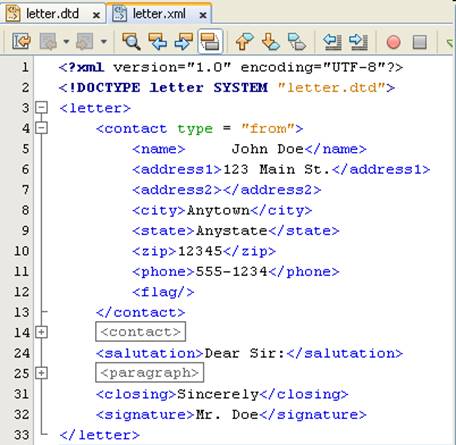Expand the folded contact block on line 14
This screenshot has width=456, height=445.
(42, 332)
